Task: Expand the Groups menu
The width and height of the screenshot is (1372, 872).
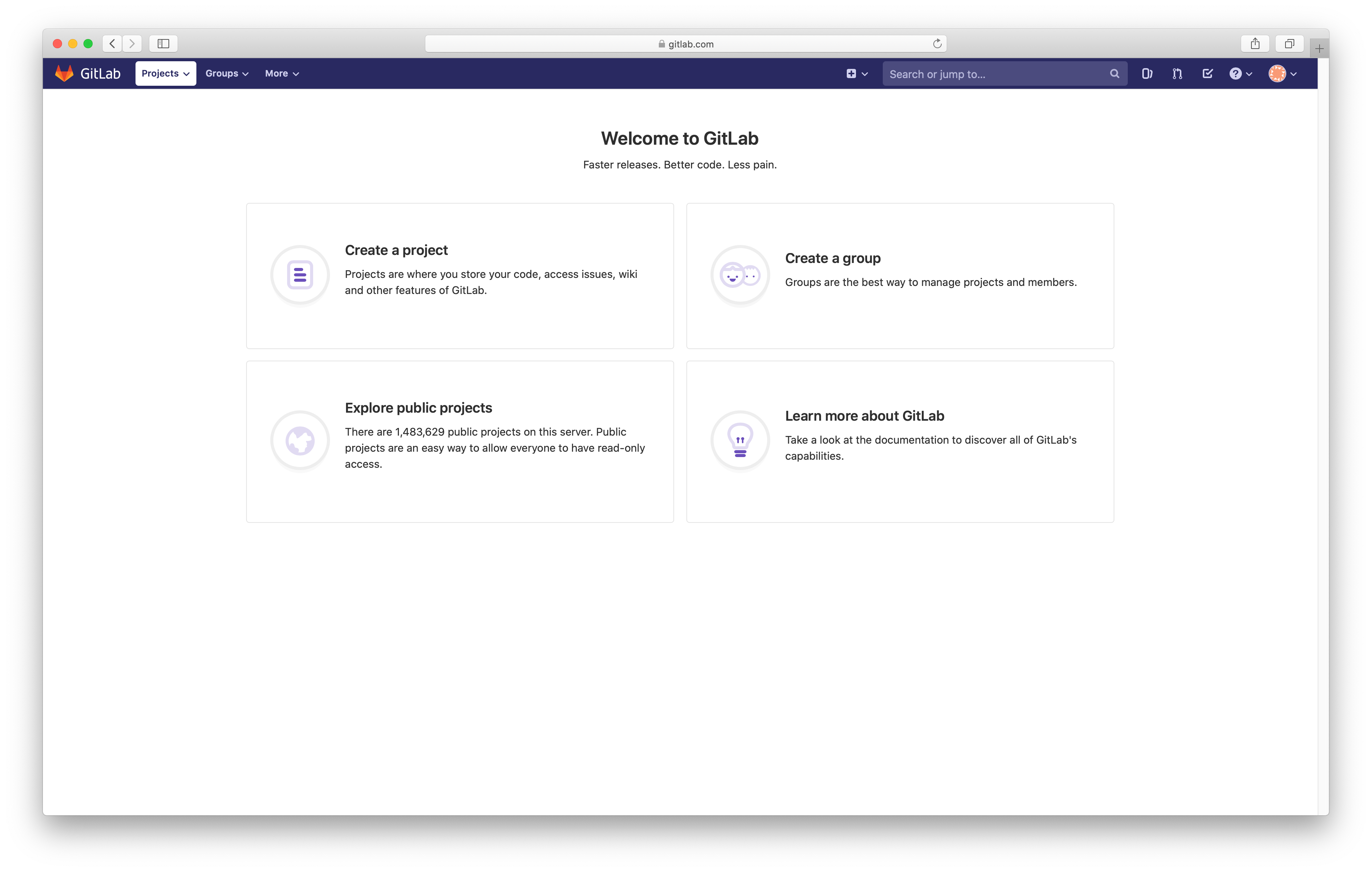Action: click(x=227, y=73)
